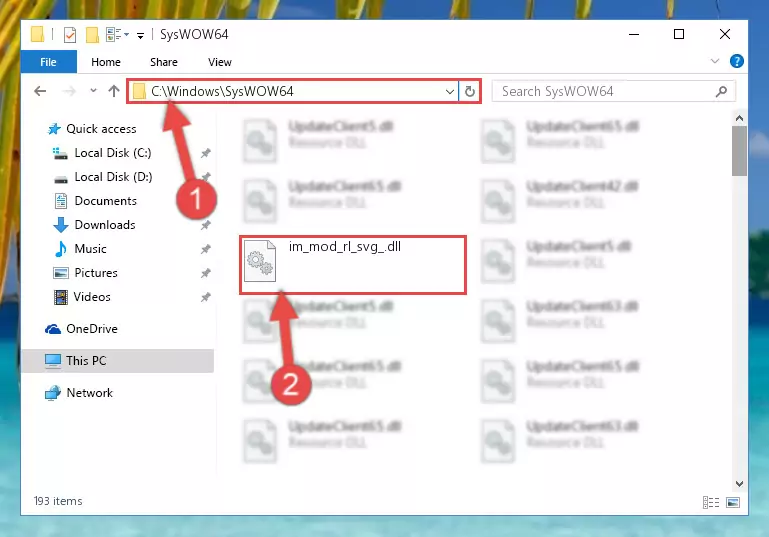Image resolution: width=769 pixels, height=537 pixels.
Task: Click the OneDrive cloud icon
Action: (53, 329)
